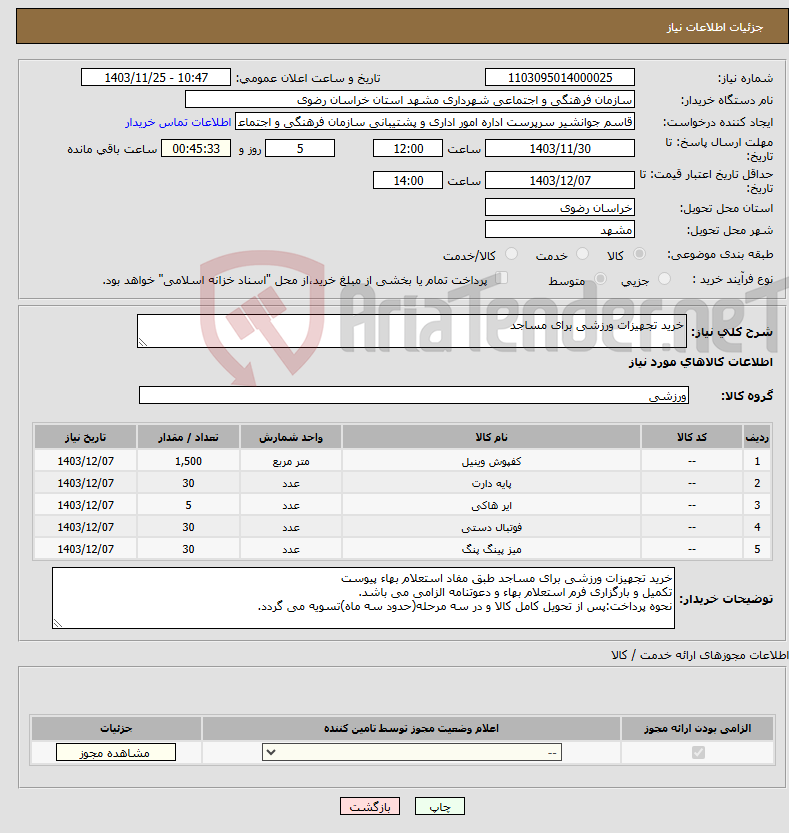Select the کالا radio button

(x=639, y=254)
